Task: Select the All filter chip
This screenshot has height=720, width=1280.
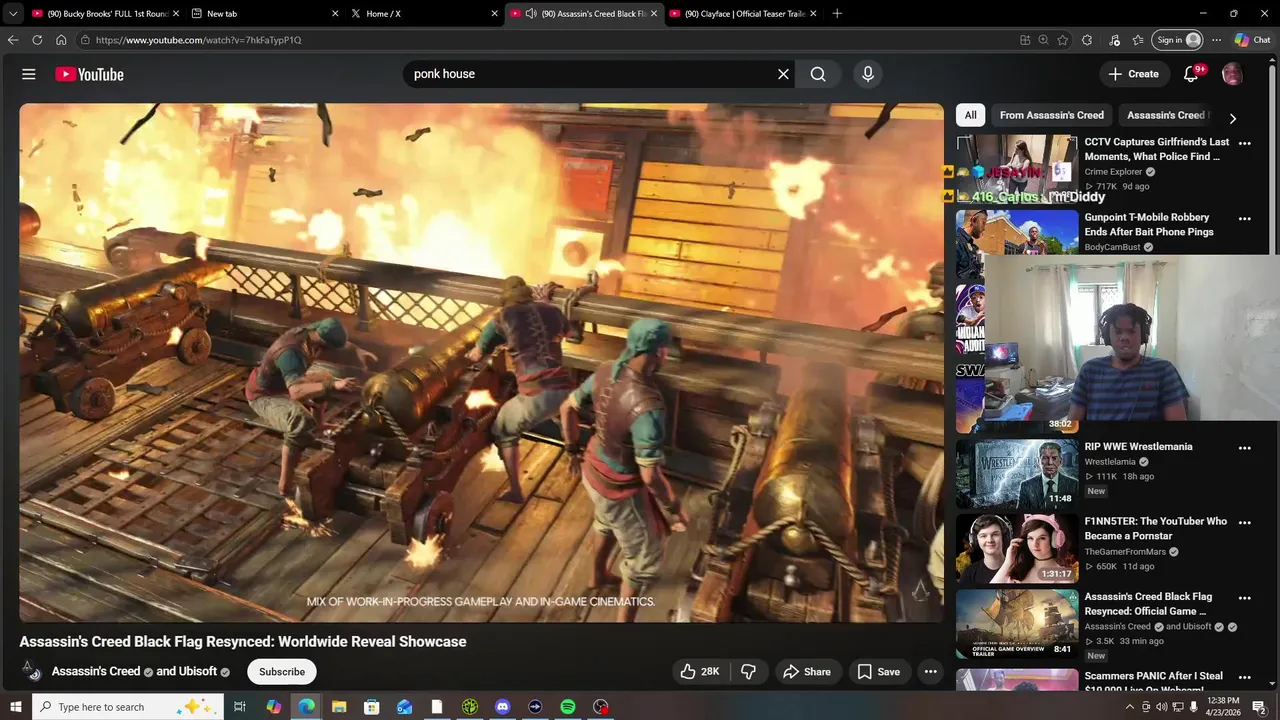Action: [970, 115]
